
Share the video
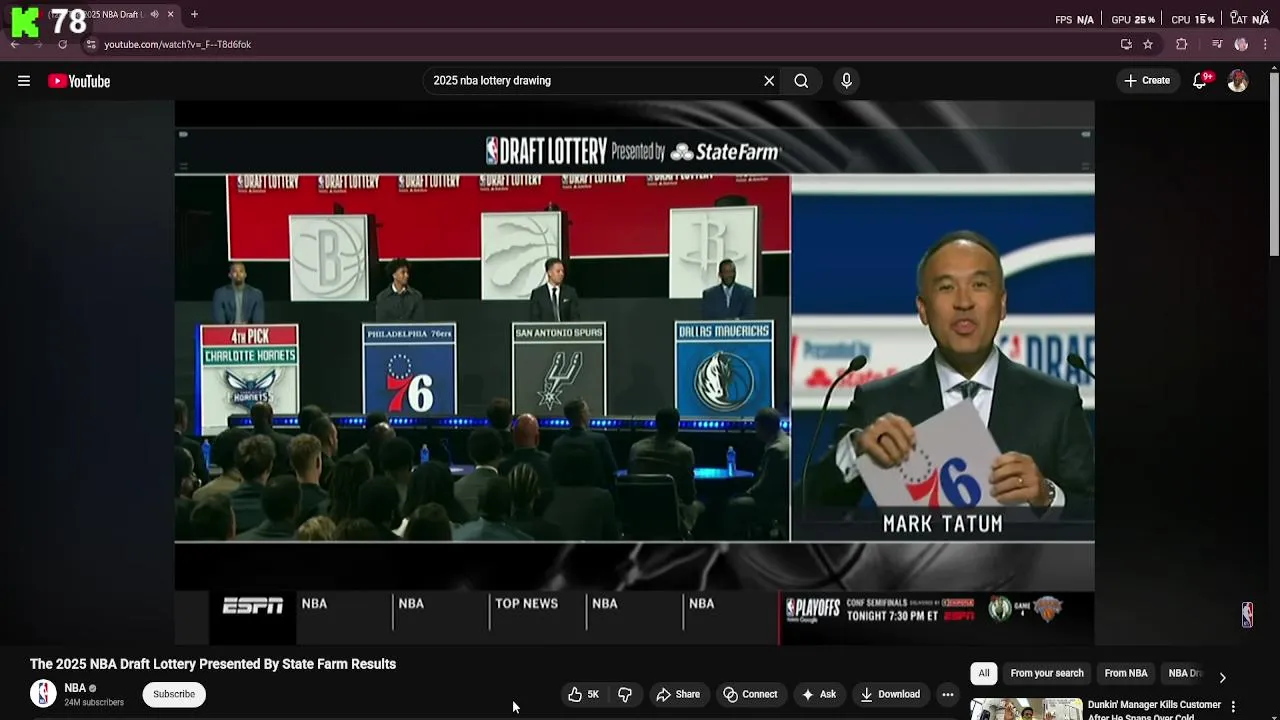677,694
